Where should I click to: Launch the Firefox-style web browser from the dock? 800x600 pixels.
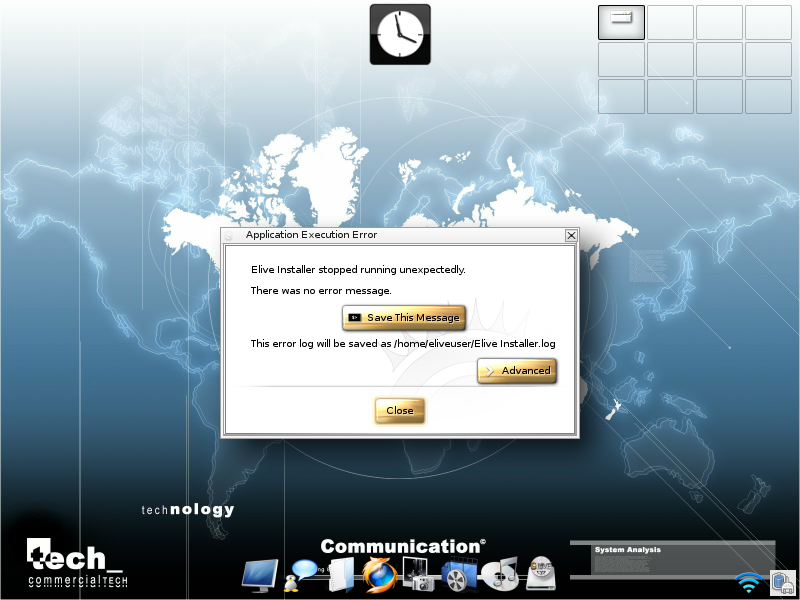coord(380,576)
